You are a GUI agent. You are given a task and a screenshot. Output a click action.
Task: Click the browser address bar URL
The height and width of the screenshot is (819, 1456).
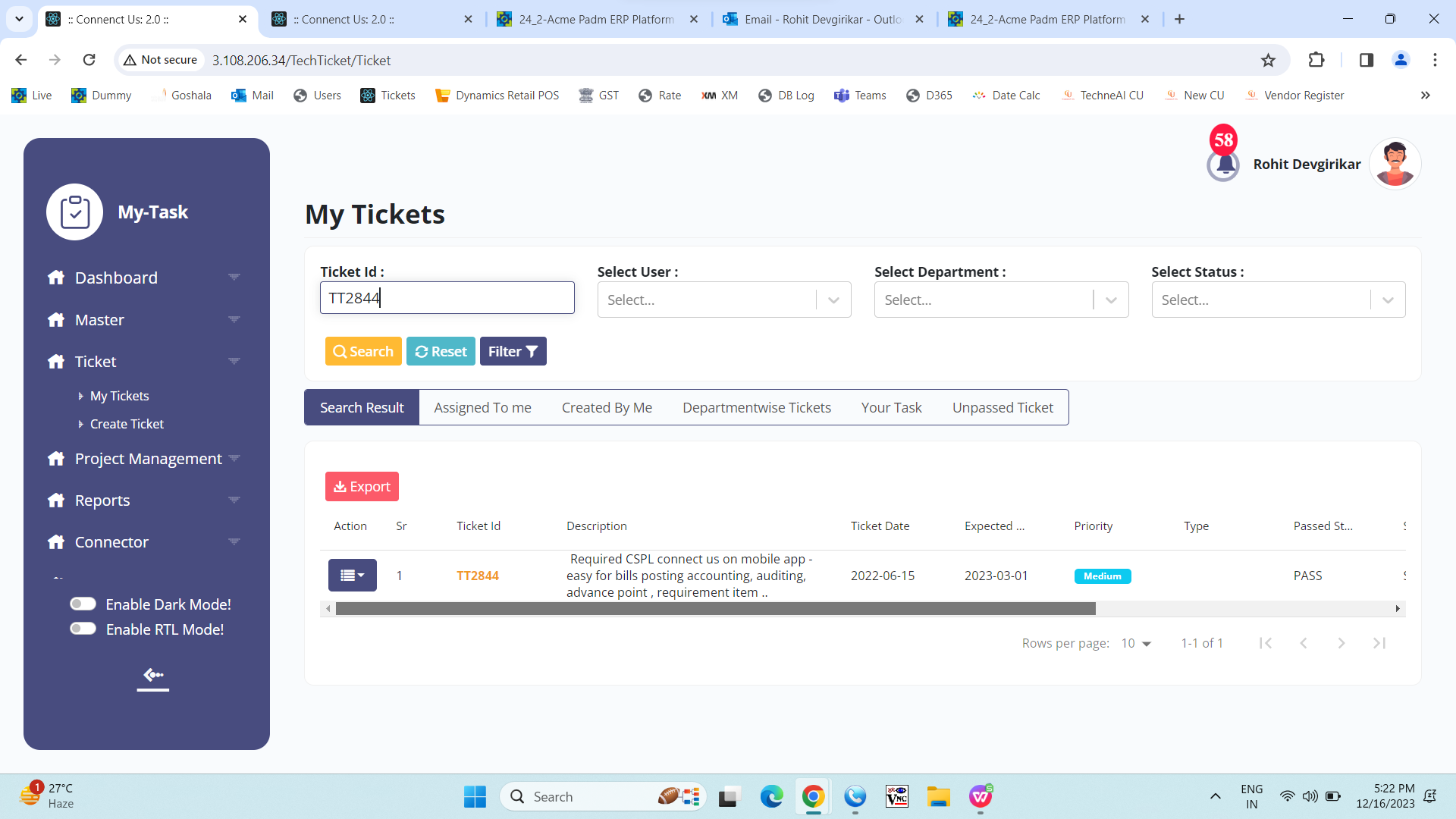pyautogui.click(x=301, y=60)
